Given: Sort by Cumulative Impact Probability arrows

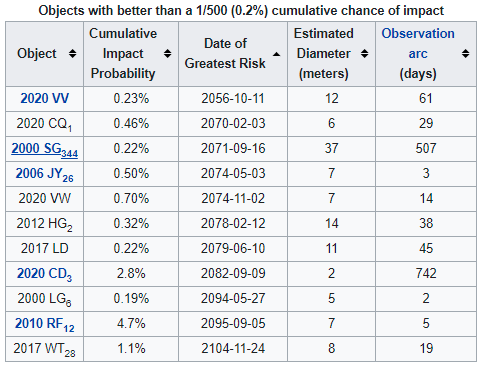Looking at the screenshot, I should [x=168, y=53].
